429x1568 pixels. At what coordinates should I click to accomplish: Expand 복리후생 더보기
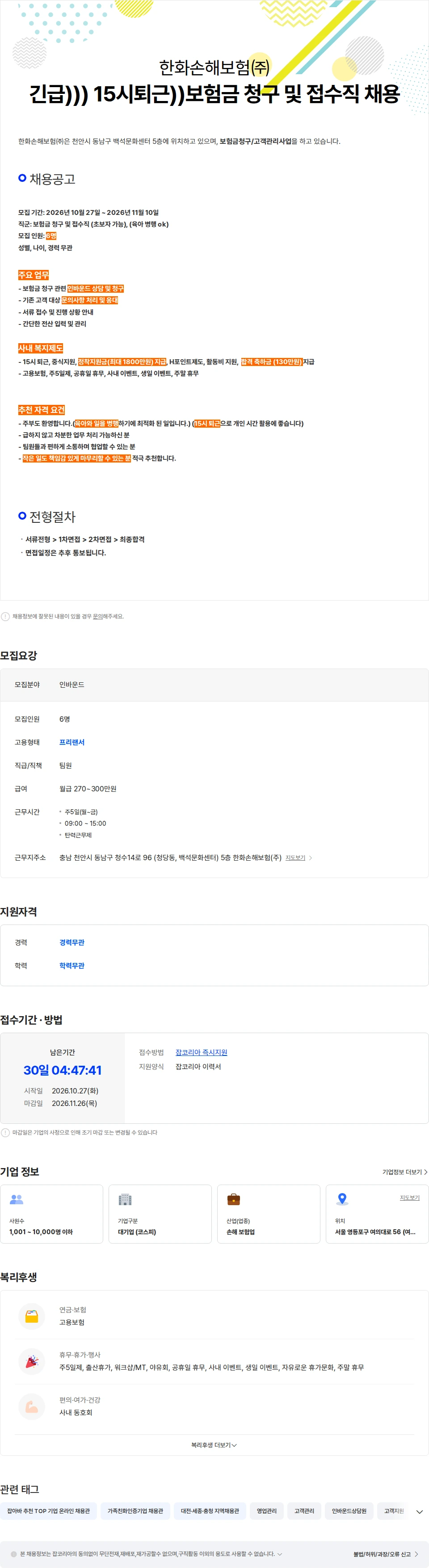tap(214, 1444)
